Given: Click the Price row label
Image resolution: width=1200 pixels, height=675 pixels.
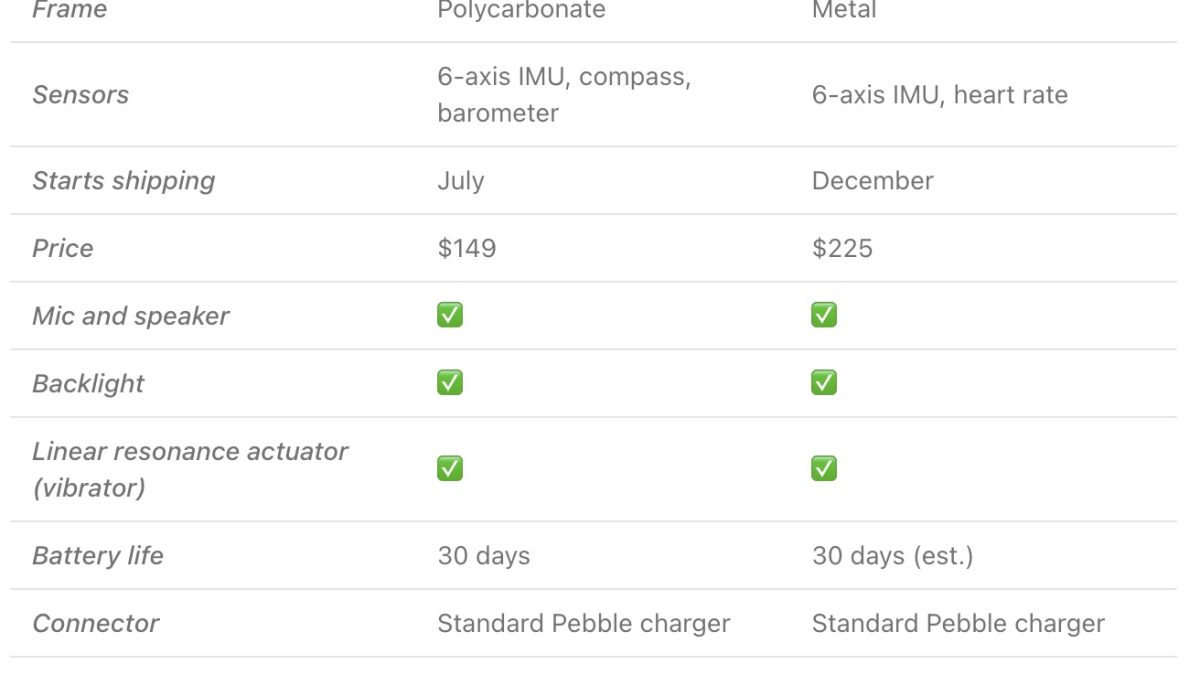Looking at the screenshot, I should pos(62,248).
